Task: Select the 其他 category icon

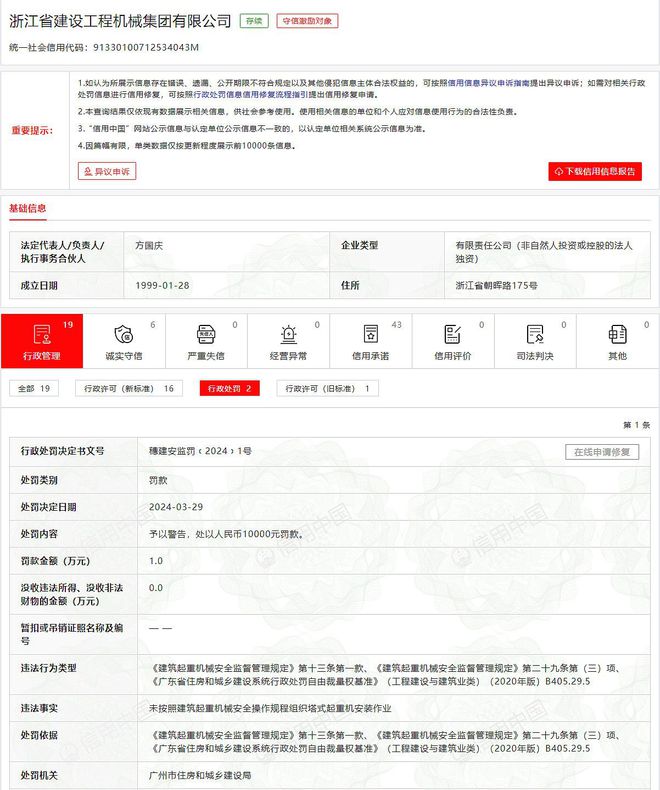Action: [x=618, y=335]
